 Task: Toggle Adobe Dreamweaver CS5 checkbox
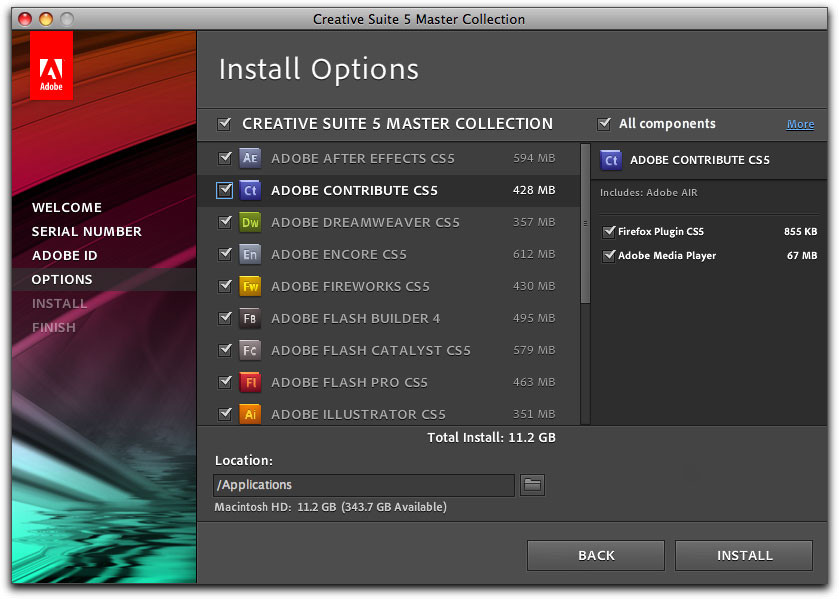[225, 222]
